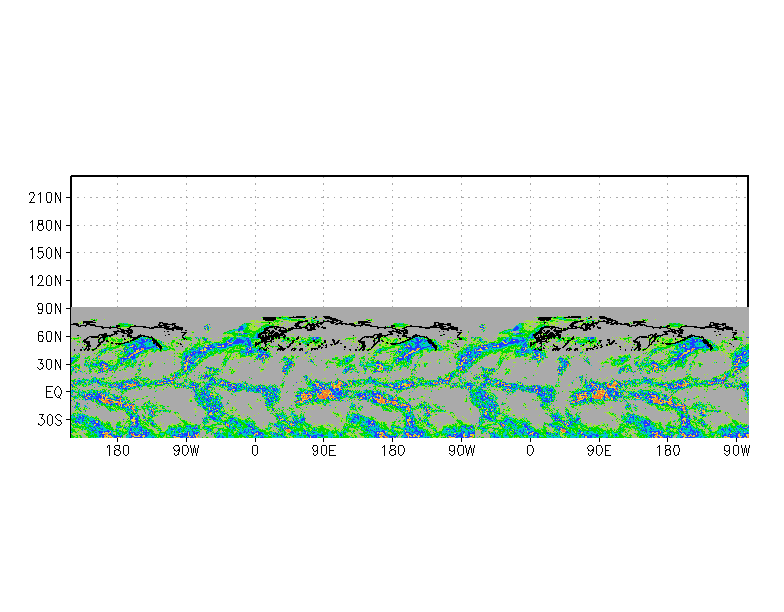Select the 30S latitude axis label
Screen dimensions: 784x612
coord(50,420)
